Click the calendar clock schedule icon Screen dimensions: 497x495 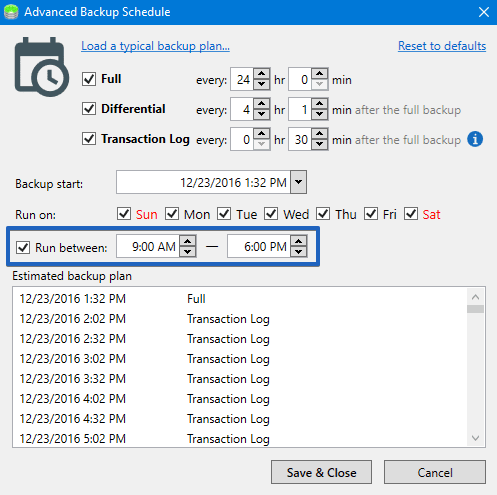tap(42, 67)
